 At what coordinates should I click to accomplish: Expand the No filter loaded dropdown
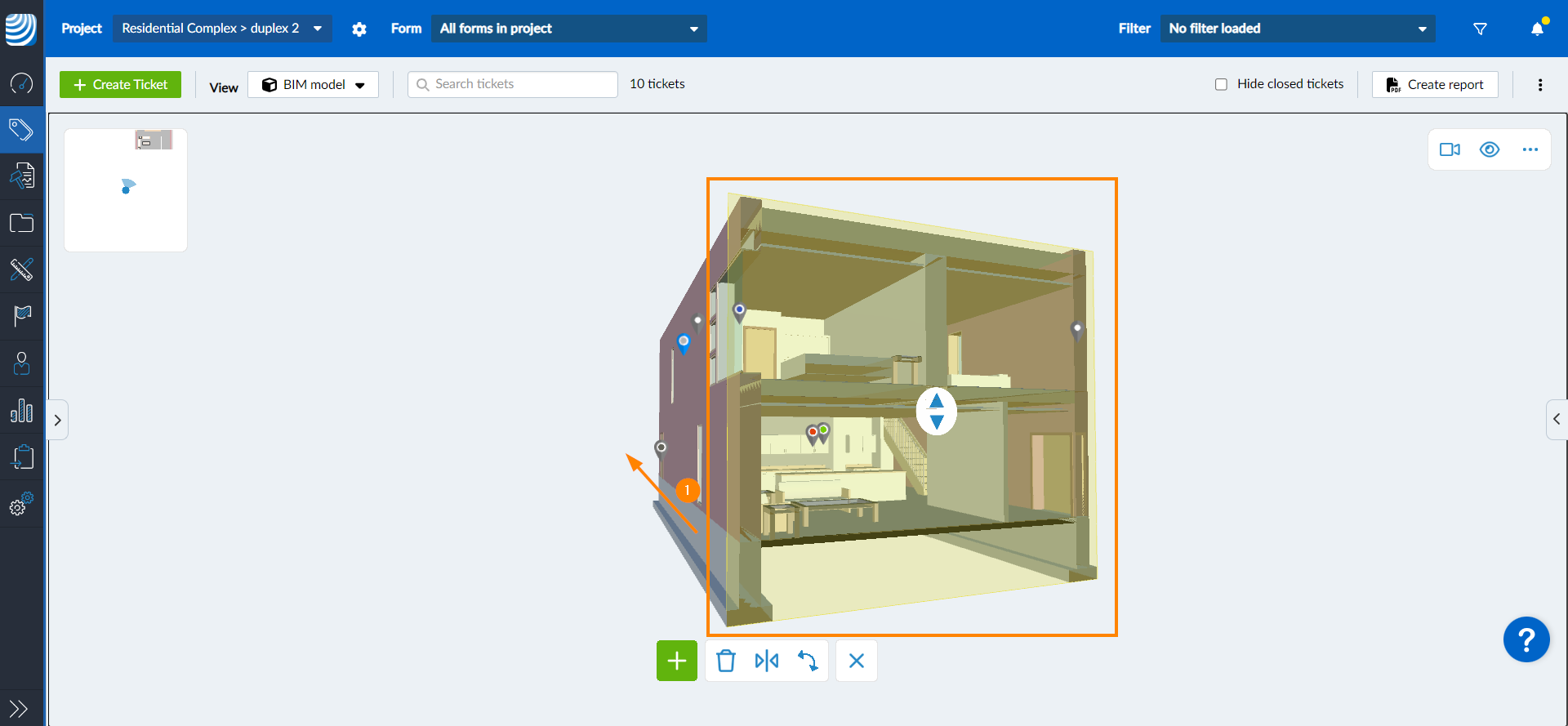click(1297, 29)
